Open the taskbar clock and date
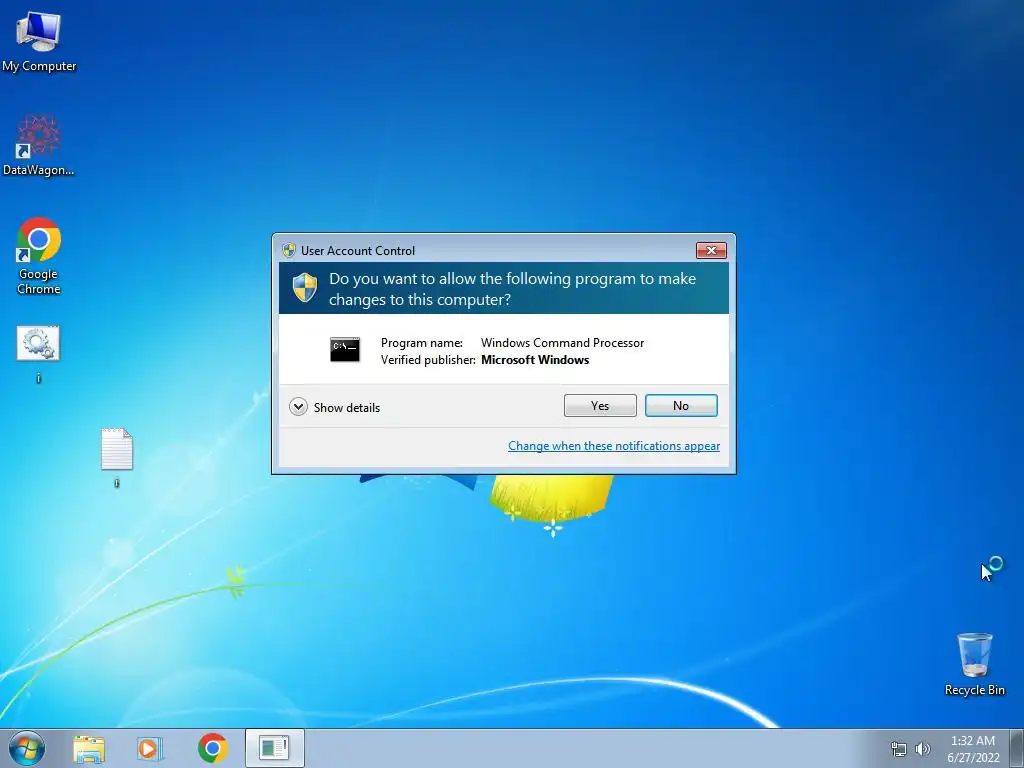Screen dimensions: 1024x768 (973, 749)
